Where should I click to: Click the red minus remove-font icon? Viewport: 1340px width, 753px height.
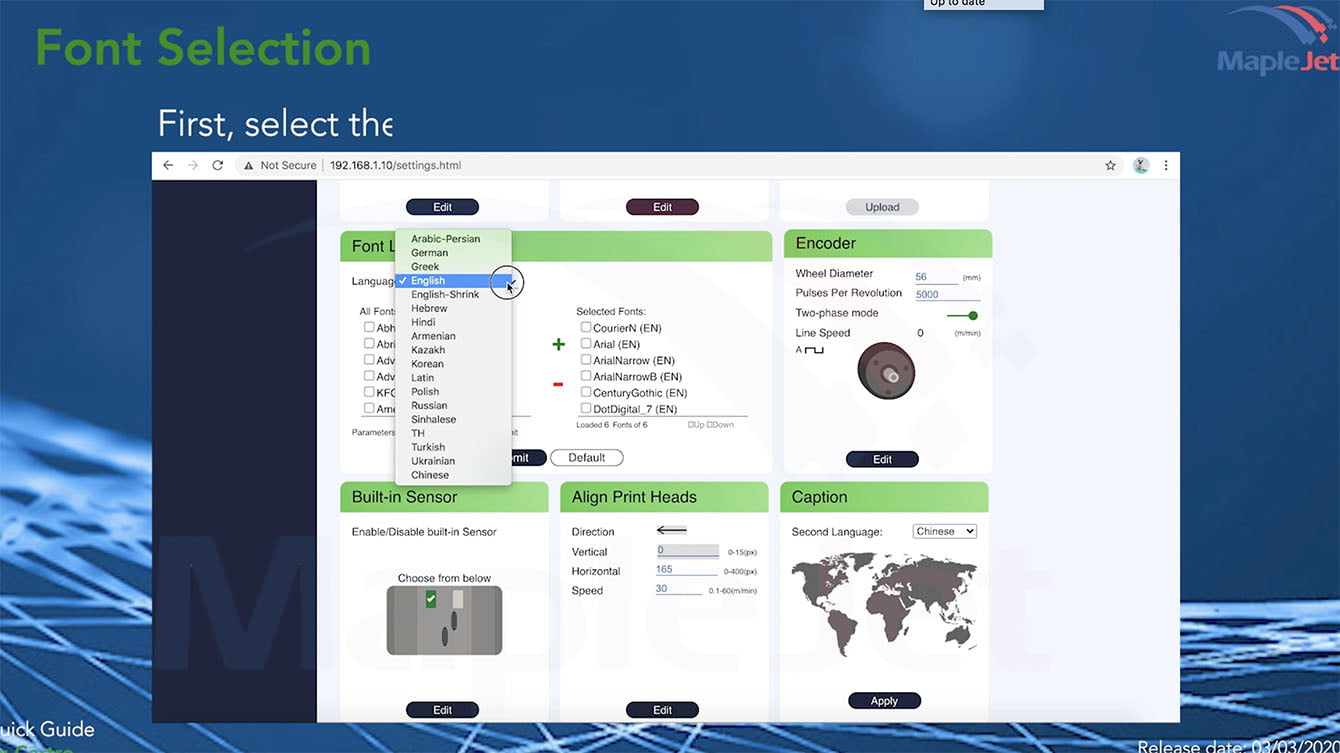tap(558, 385)
